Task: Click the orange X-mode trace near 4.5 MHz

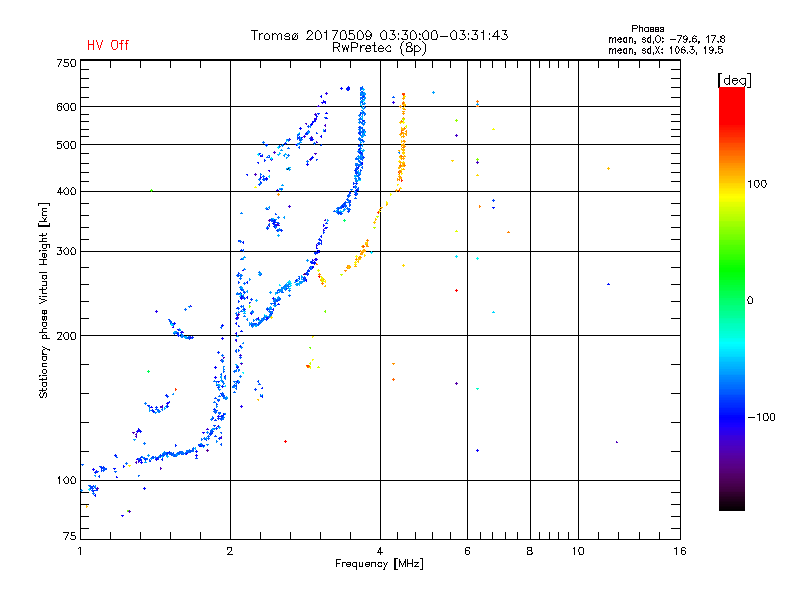Action: (x=403, y=143)
